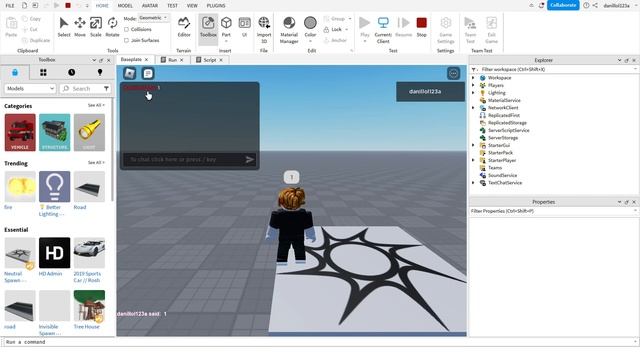Open the Terrain Editor

(x=184, y=27)
